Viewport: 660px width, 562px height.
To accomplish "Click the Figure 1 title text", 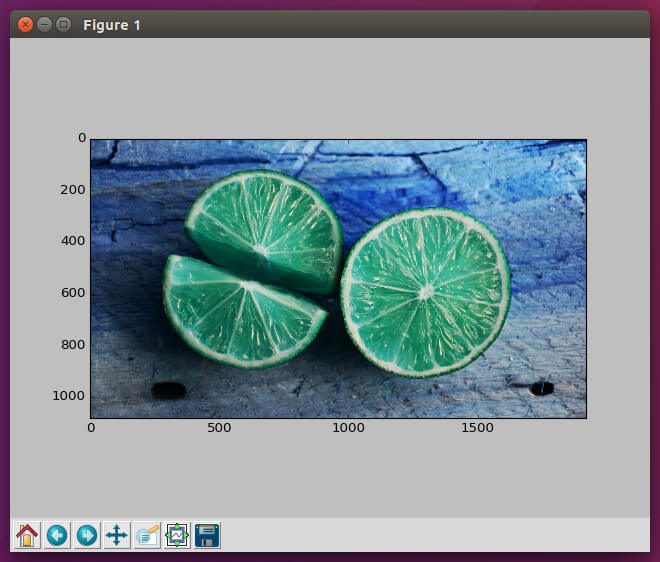I will pos(112,25).
